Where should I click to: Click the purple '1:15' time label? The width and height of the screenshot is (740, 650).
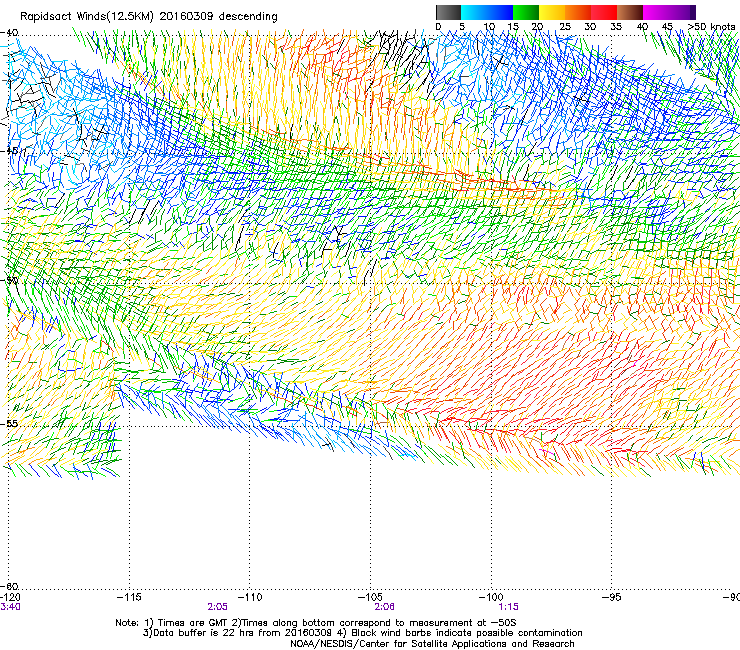click(x=508, y=607)
